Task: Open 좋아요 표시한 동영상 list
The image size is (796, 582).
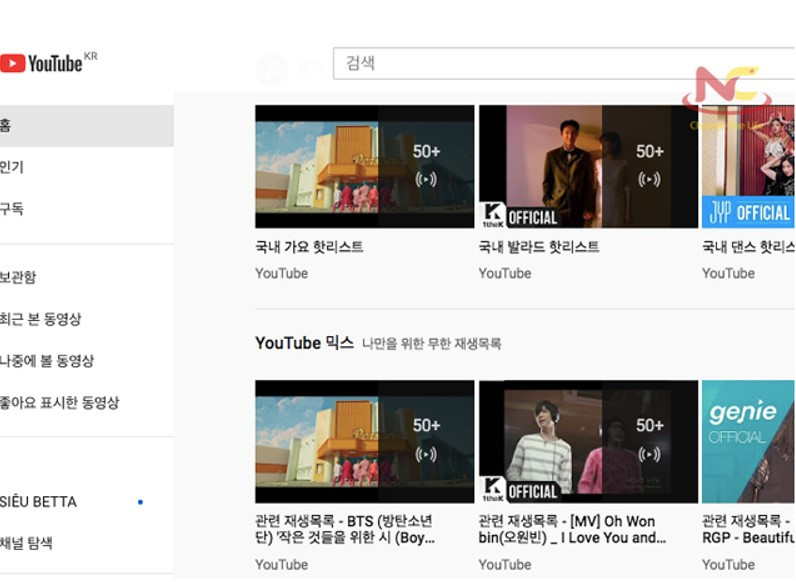Action: (59, 403)
